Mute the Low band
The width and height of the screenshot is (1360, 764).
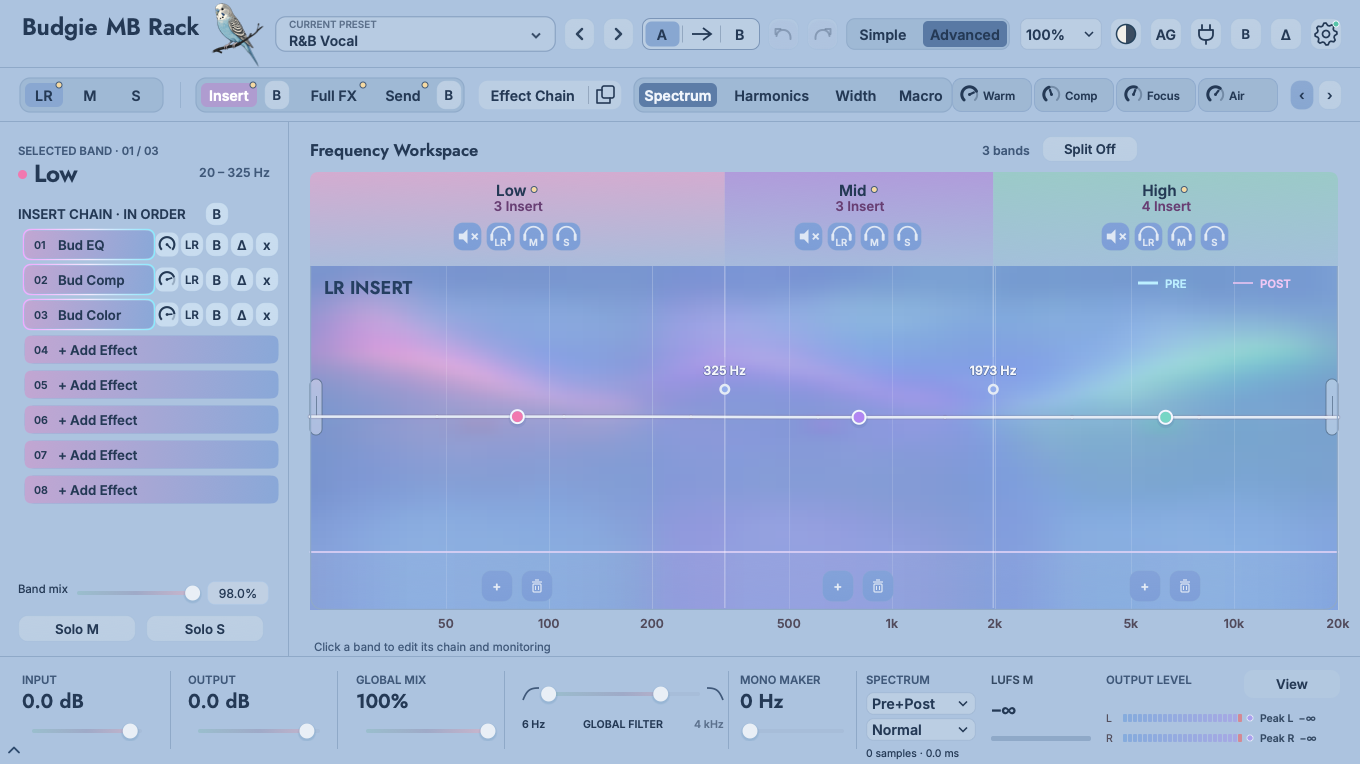click(468, 237)
